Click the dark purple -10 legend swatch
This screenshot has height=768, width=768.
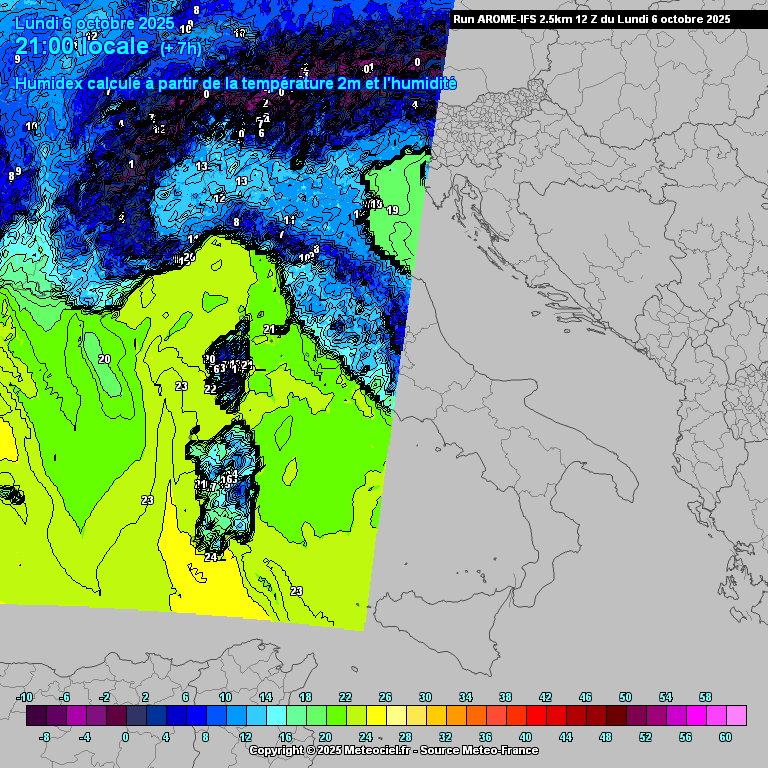coord(36,716)
